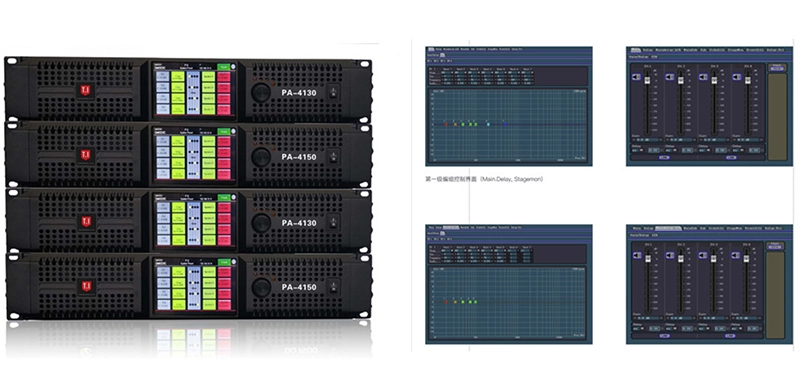Mute IN 1 speaker icon in upper mixer panel
This screenshot has height=387, width=800.
point(637,77)
